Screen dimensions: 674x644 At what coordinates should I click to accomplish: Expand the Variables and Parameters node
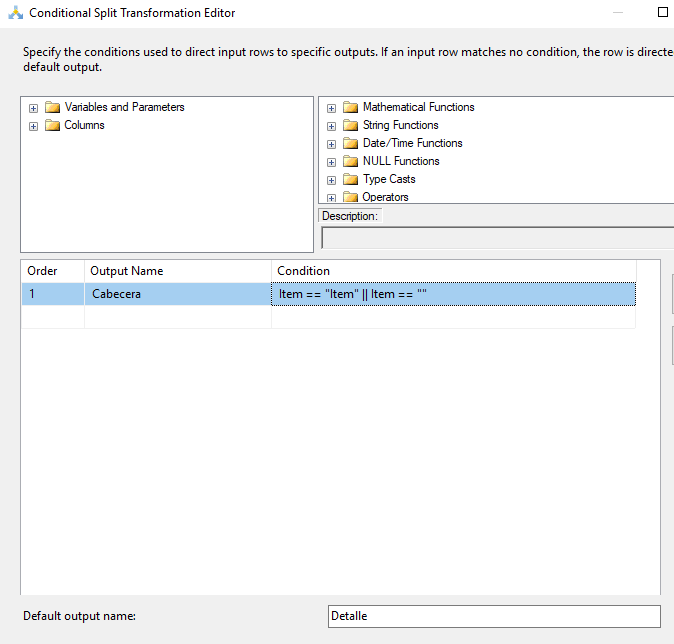(x=34, y=108)
